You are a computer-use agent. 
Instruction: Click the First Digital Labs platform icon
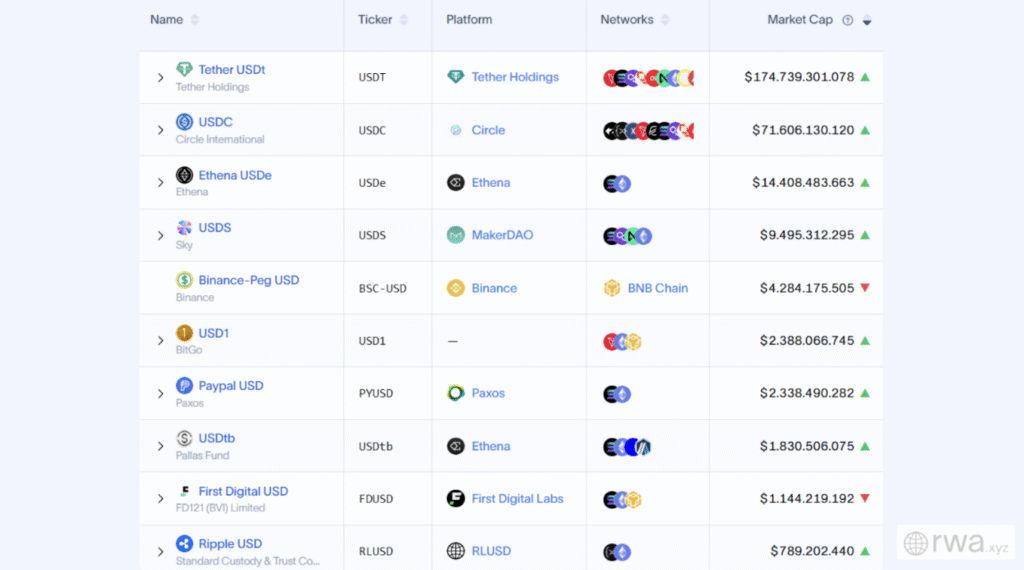[456, 499]
